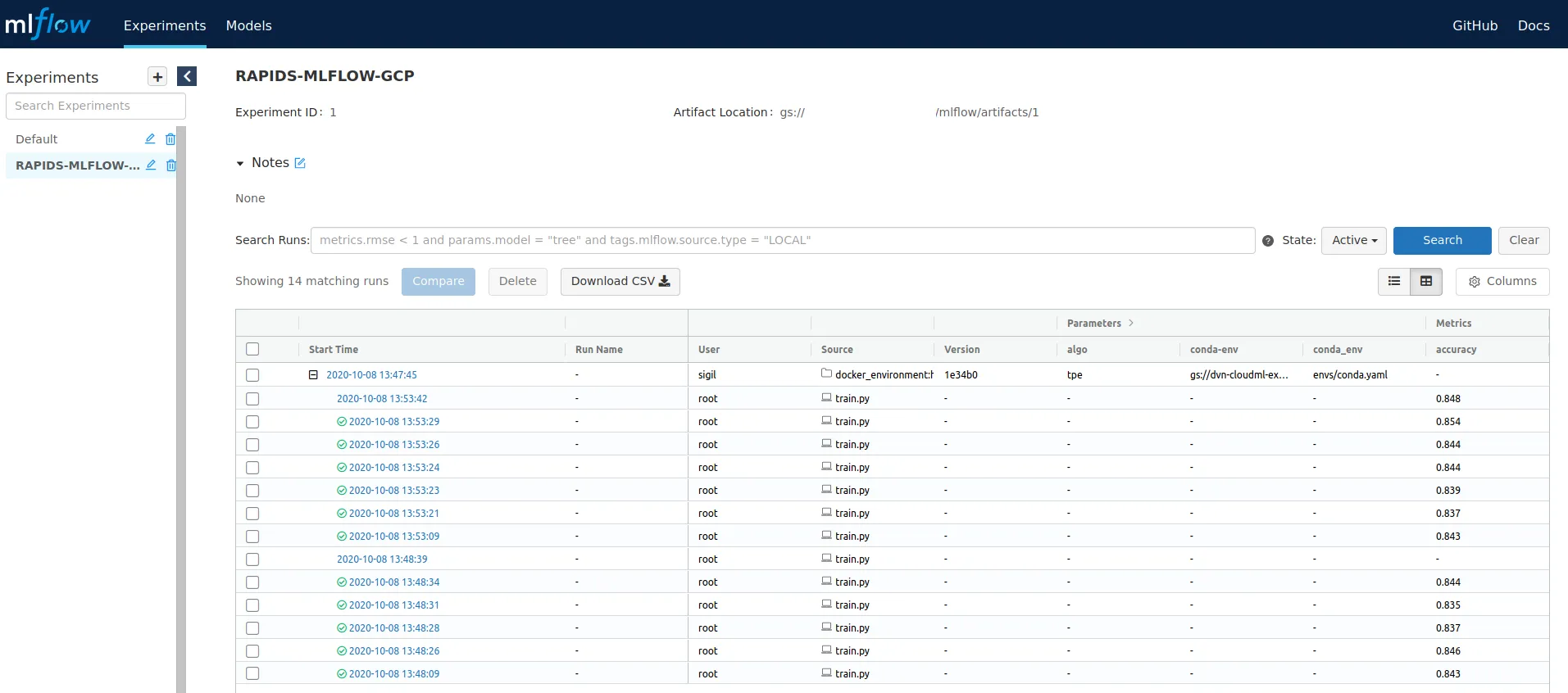Add a new experiment with plus icon
The height and width of the screenshot is (693, 1568).
[x=157, y=76]
